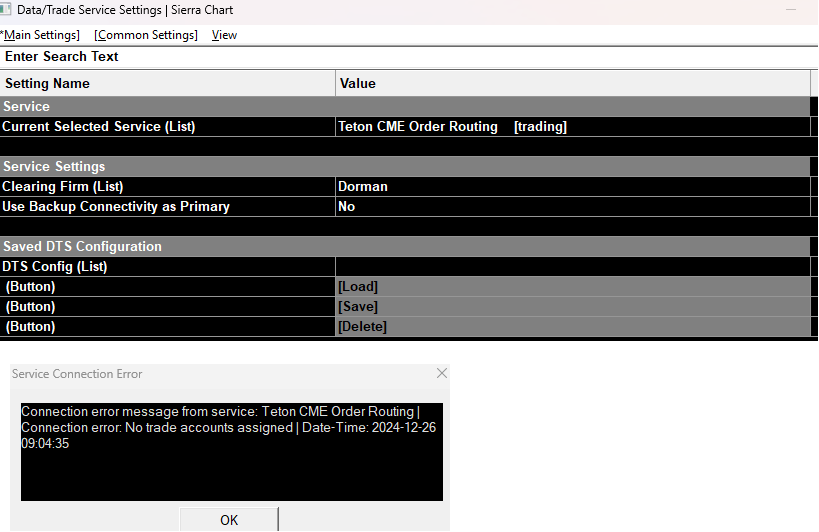Viewport: 819px width, 532px height.
Task: Click the connection error message text box
Action: [x=232, y=452]
